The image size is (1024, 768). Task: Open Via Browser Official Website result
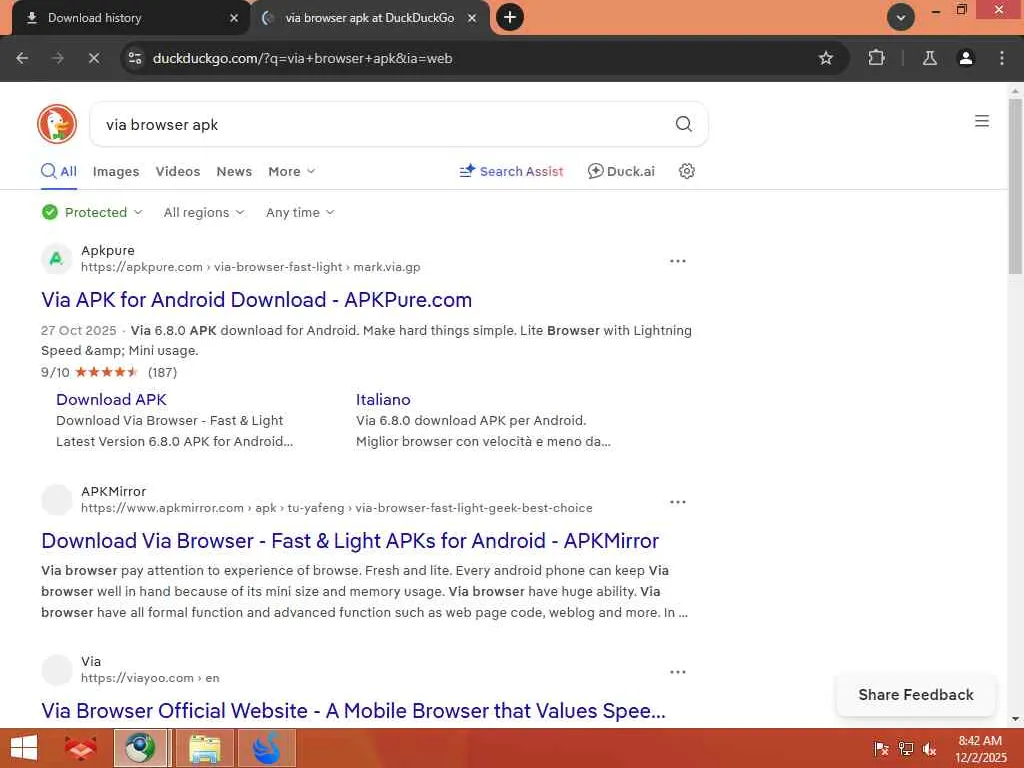tap(353, 711)
